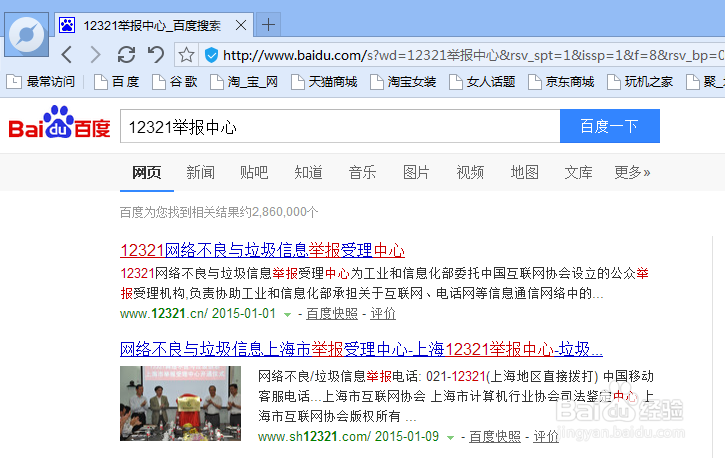Go forward with the forward arrow
The height and width of the screenshot is (458, 725).
(95, 55)
